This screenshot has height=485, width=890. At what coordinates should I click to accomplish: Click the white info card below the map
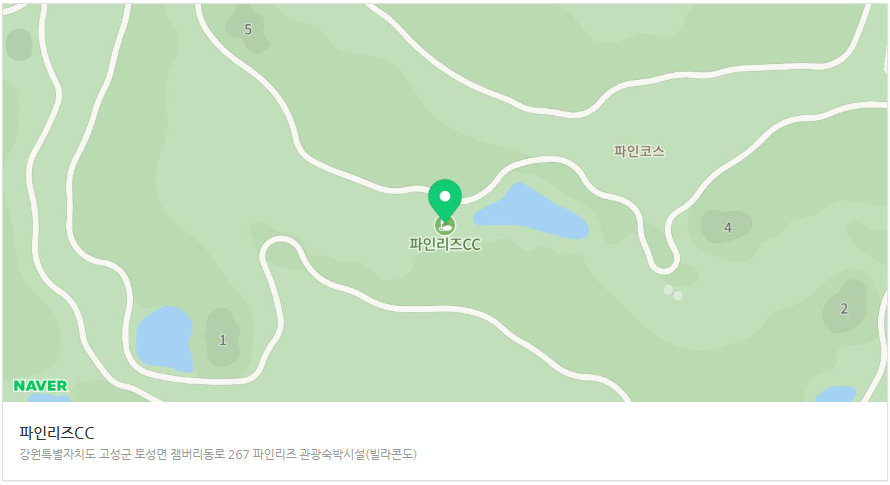(445, 441)
